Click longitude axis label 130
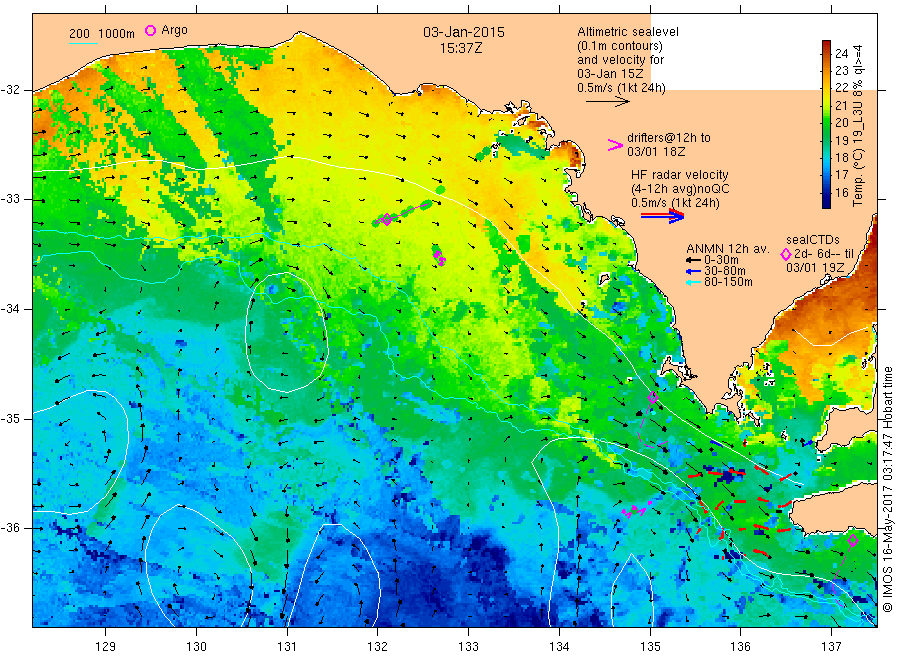The image size is (900, 660). (196, 647)
